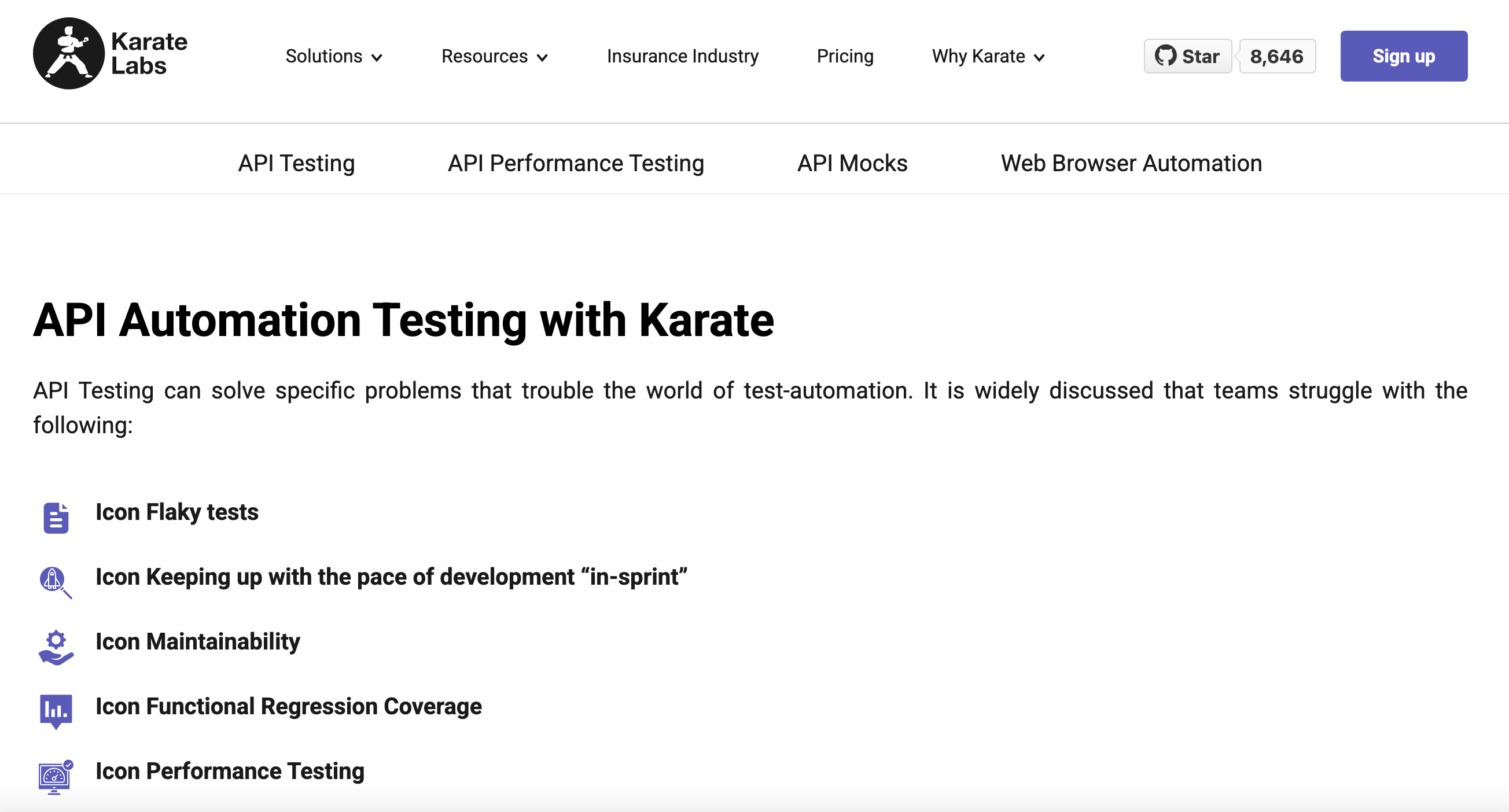Open the Why Karate menu
1509x812 pixels.
pos(989,56)
